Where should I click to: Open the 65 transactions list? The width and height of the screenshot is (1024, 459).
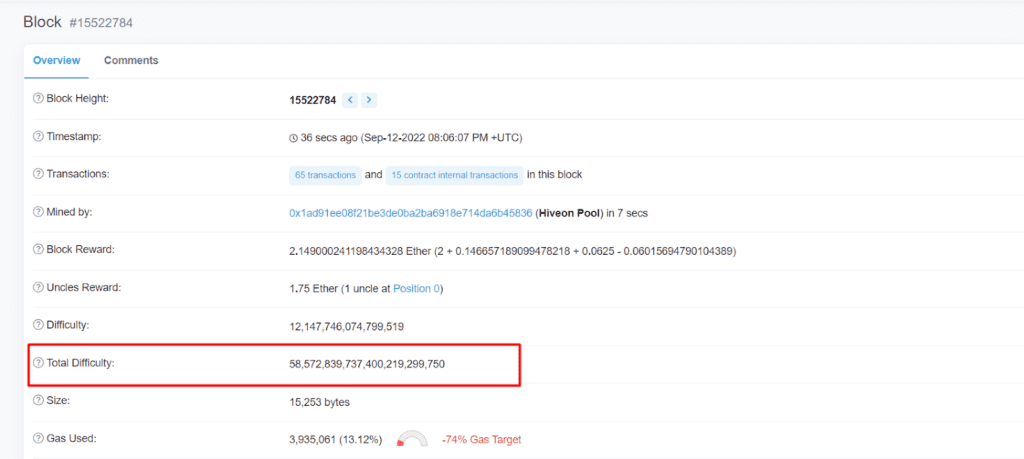(x=325, y=175)
